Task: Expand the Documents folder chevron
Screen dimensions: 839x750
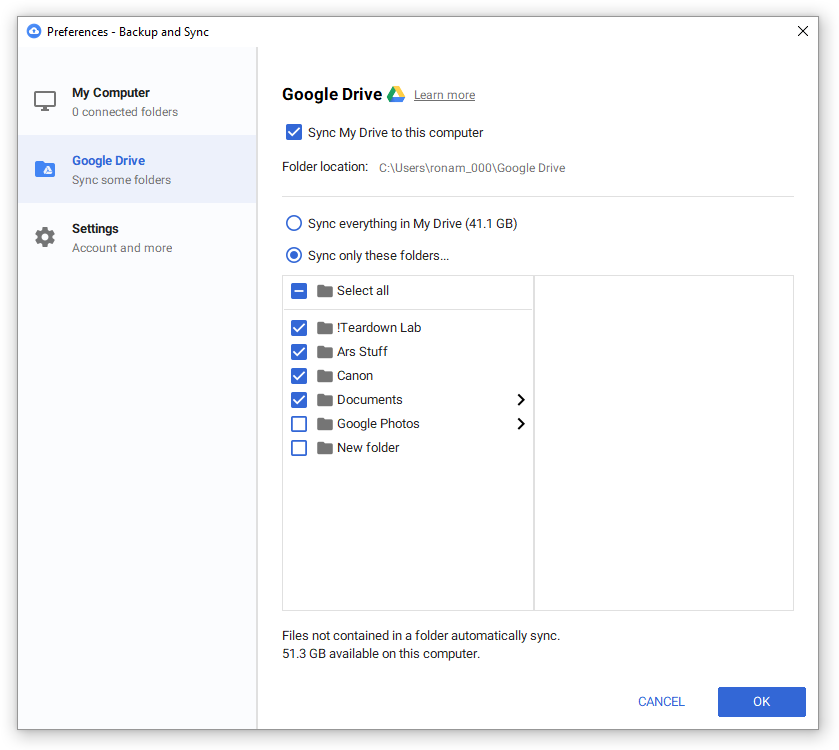Action: click(521, 400)
